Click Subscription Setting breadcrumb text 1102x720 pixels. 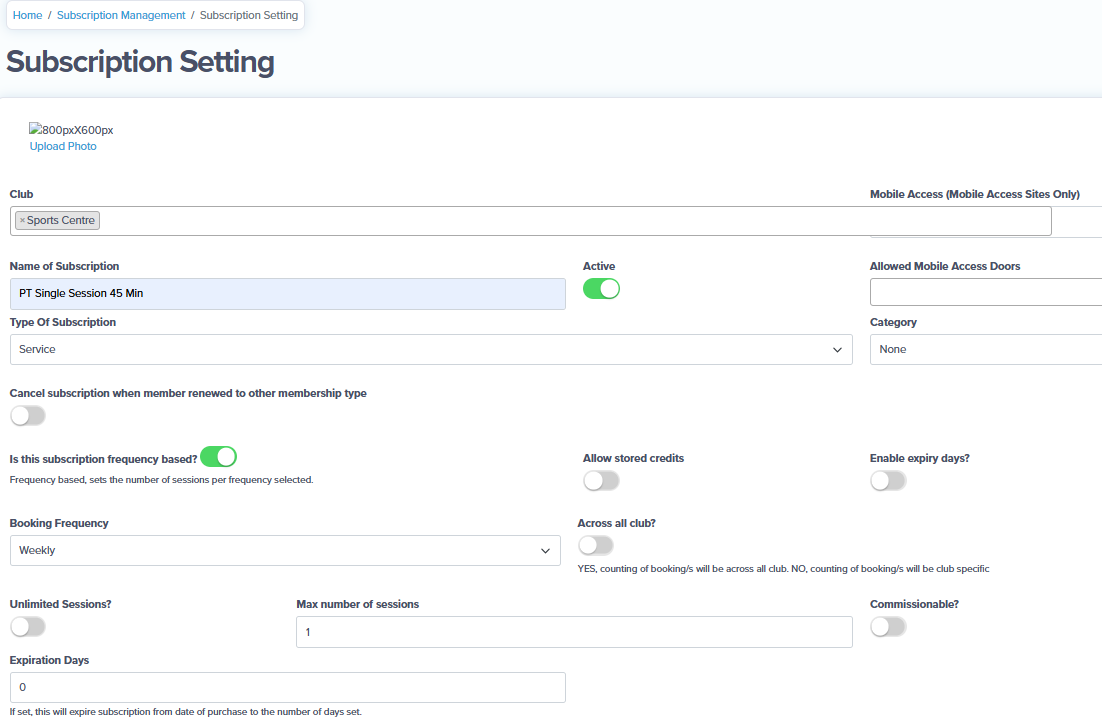pos(249,15)
